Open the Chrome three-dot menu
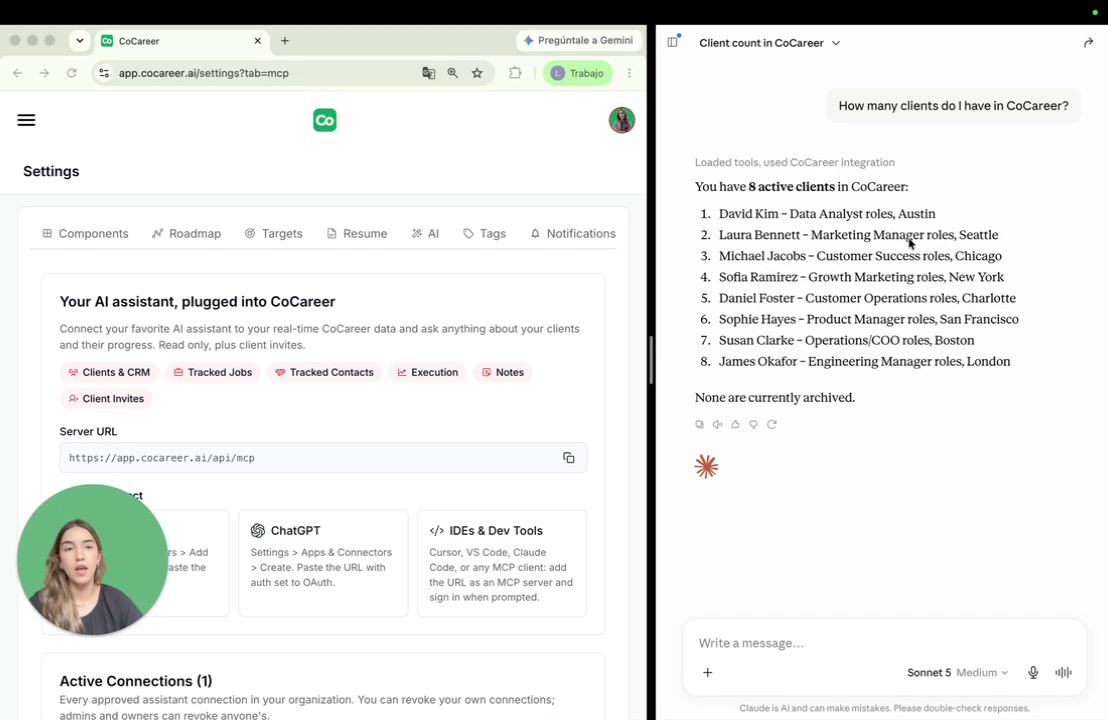Image resolution: width=1108 pixels, height=720 pixels. tap(629, 73)
